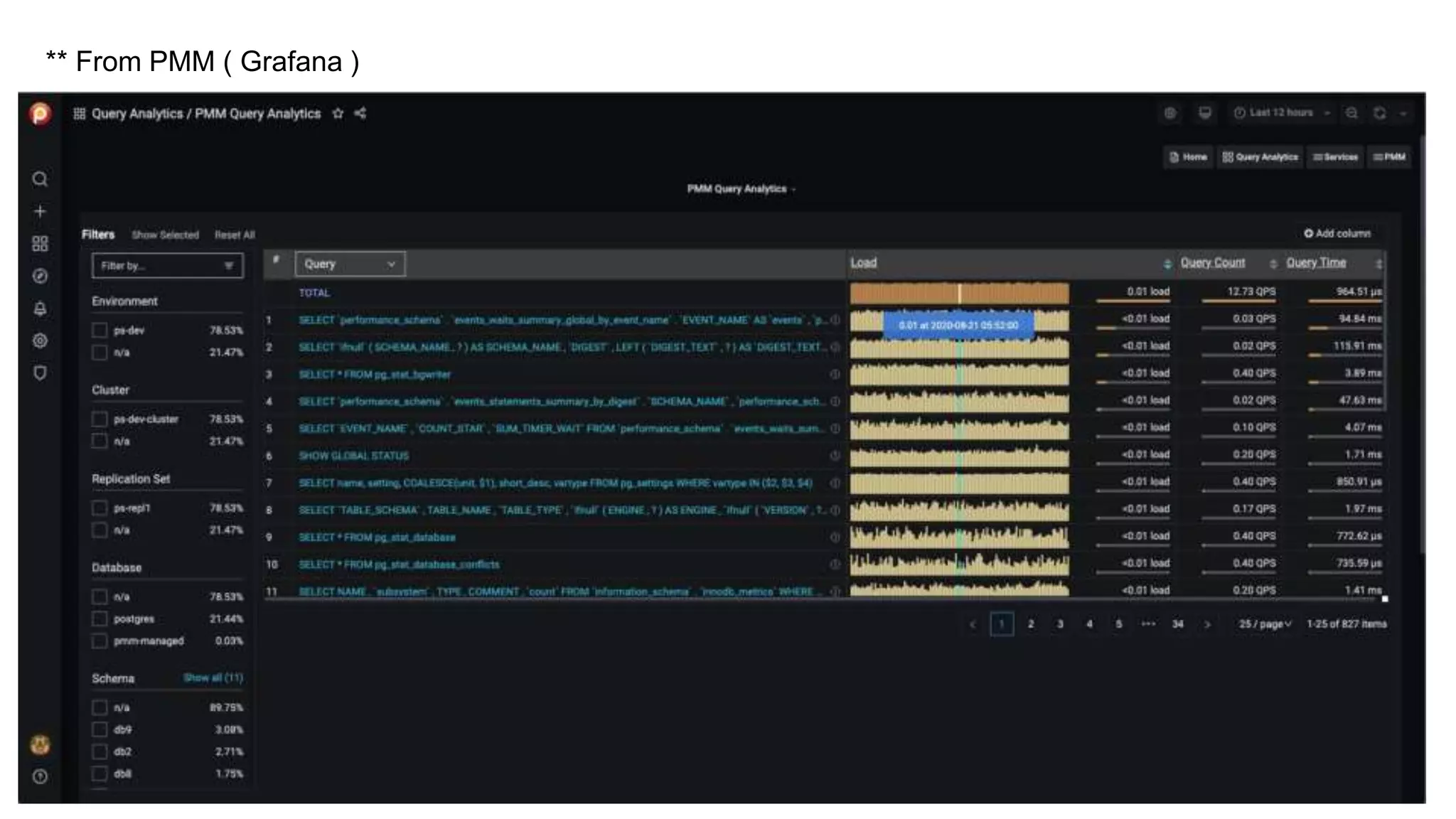The width and height of the screenshot is (1456, 819).
Task: Open the Last 12 hours time picker
Action: (1280, 113)
